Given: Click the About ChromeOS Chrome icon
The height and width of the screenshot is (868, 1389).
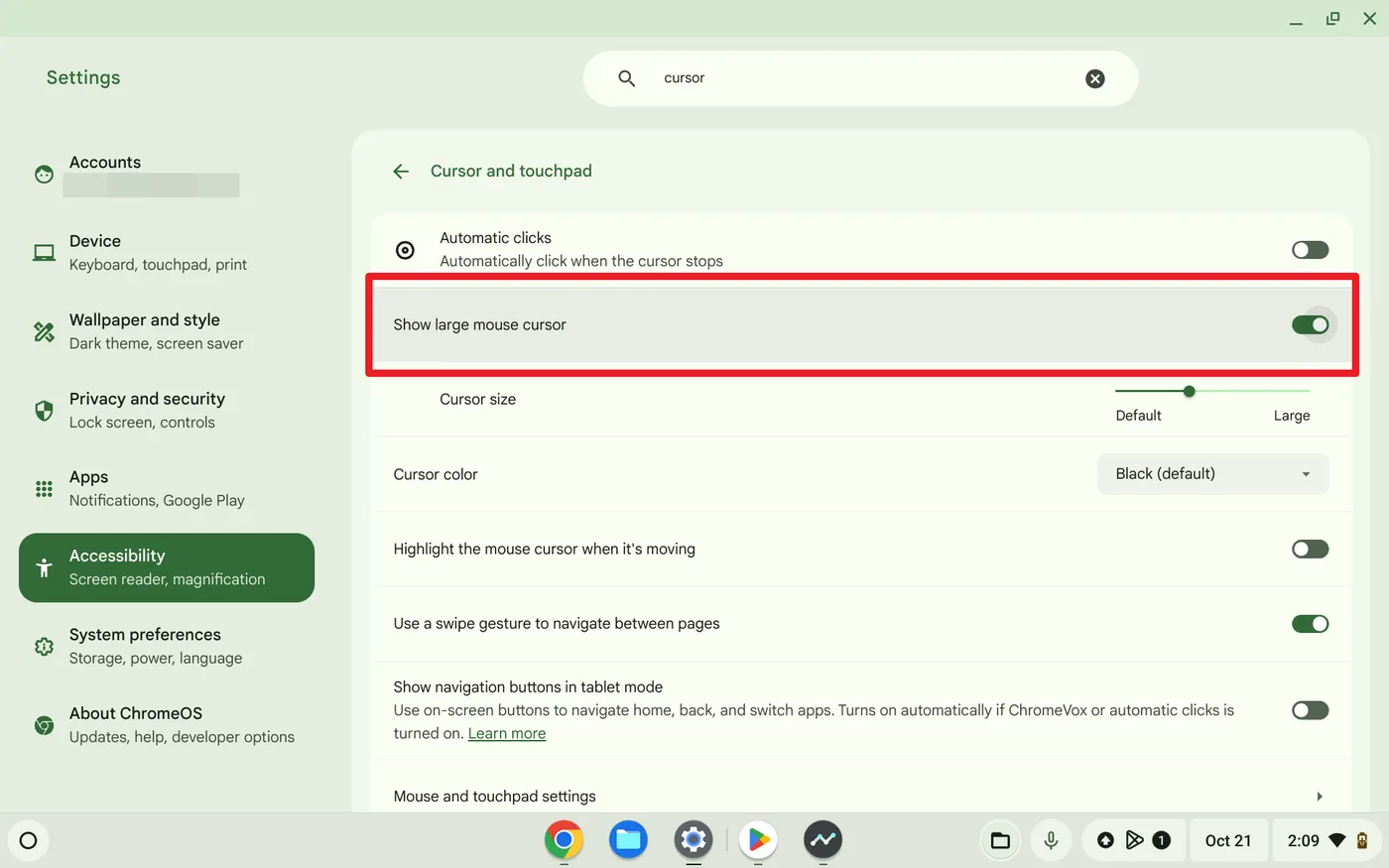Looking at the screenshot, I should (x=44, y=725).
